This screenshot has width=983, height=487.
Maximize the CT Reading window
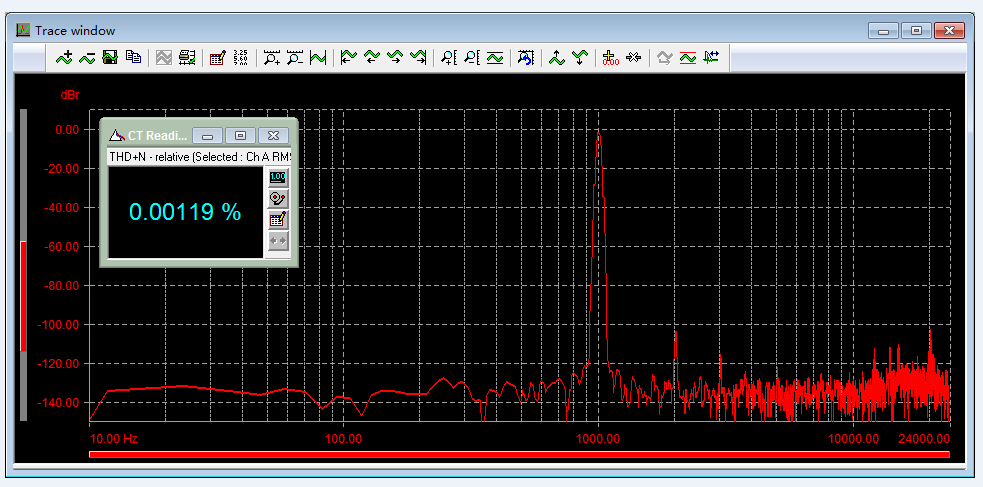(x=241, y=135)
